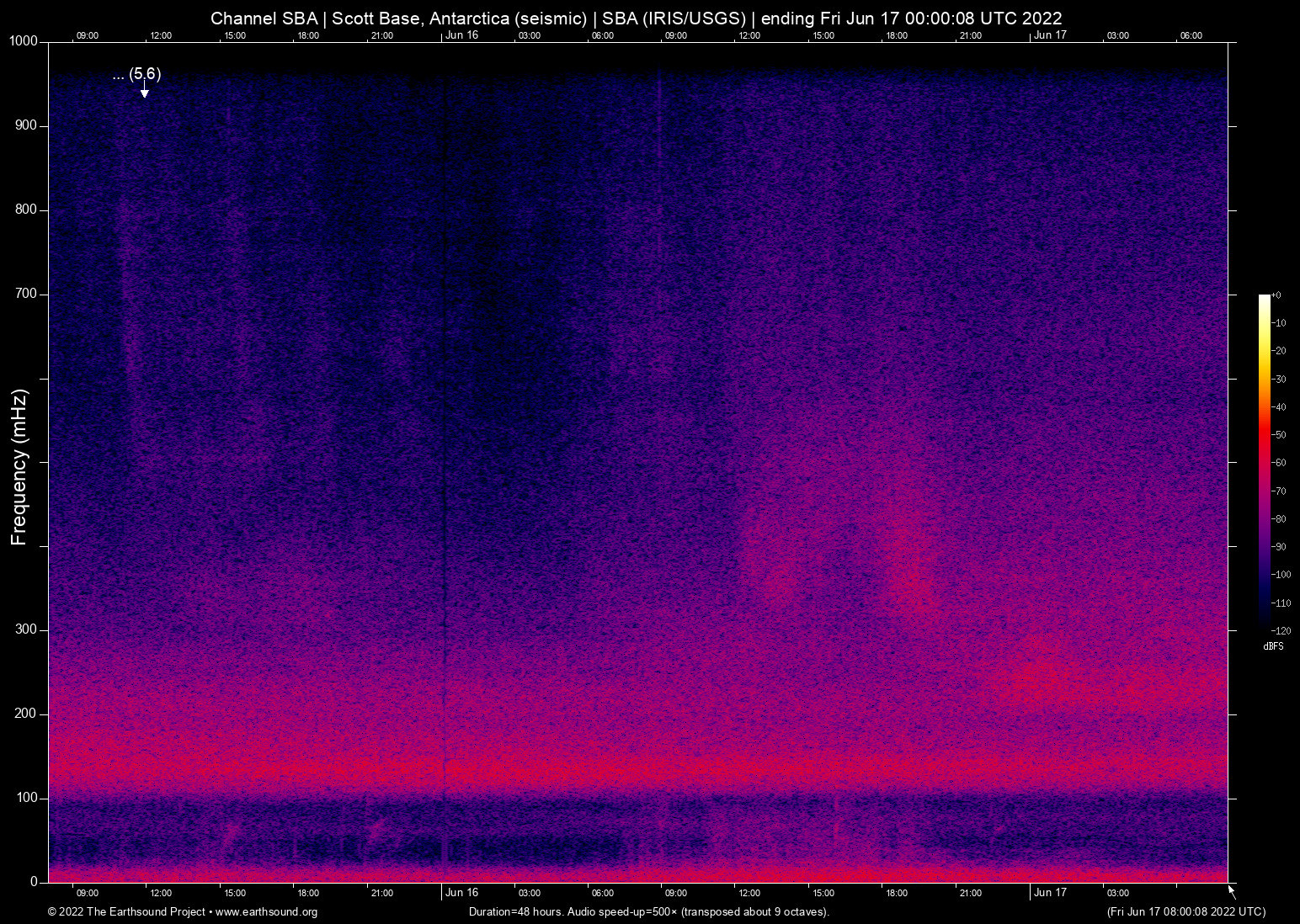Viewport: 1300px width, 924px height.
Task: Click the 200 mHz frequency axis label
Action: coord(26,714)
